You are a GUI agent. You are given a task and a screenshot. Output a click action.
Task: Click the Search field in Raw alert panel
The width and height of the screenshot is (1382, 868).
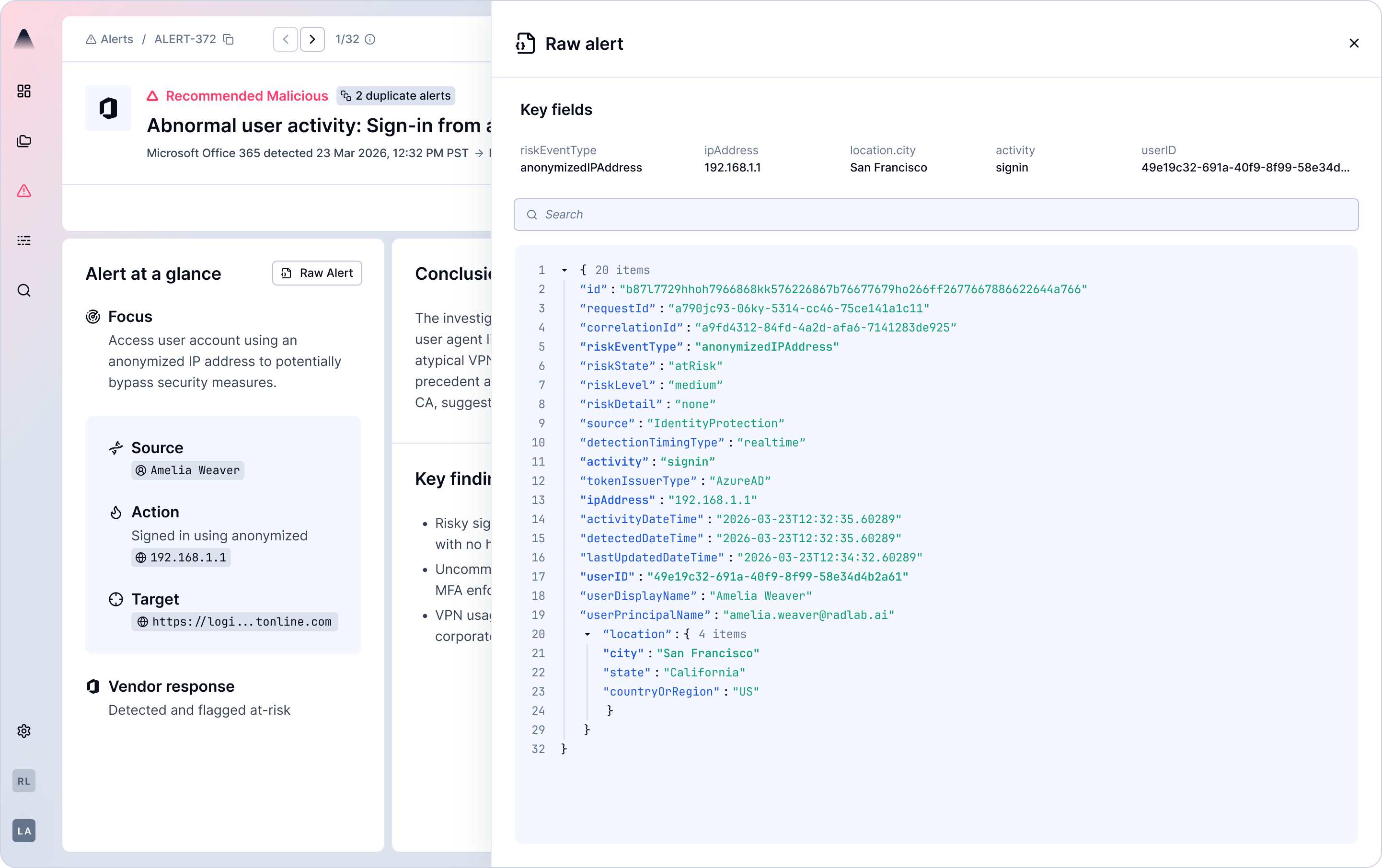pyautogui.click(x=935, y=215)
